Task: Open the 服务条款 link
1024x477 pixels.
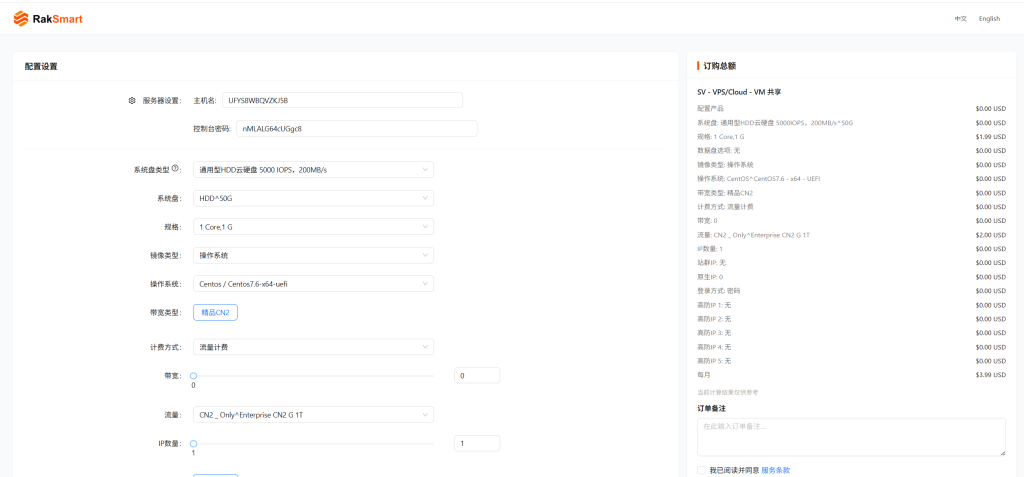Action: (776, 470)
